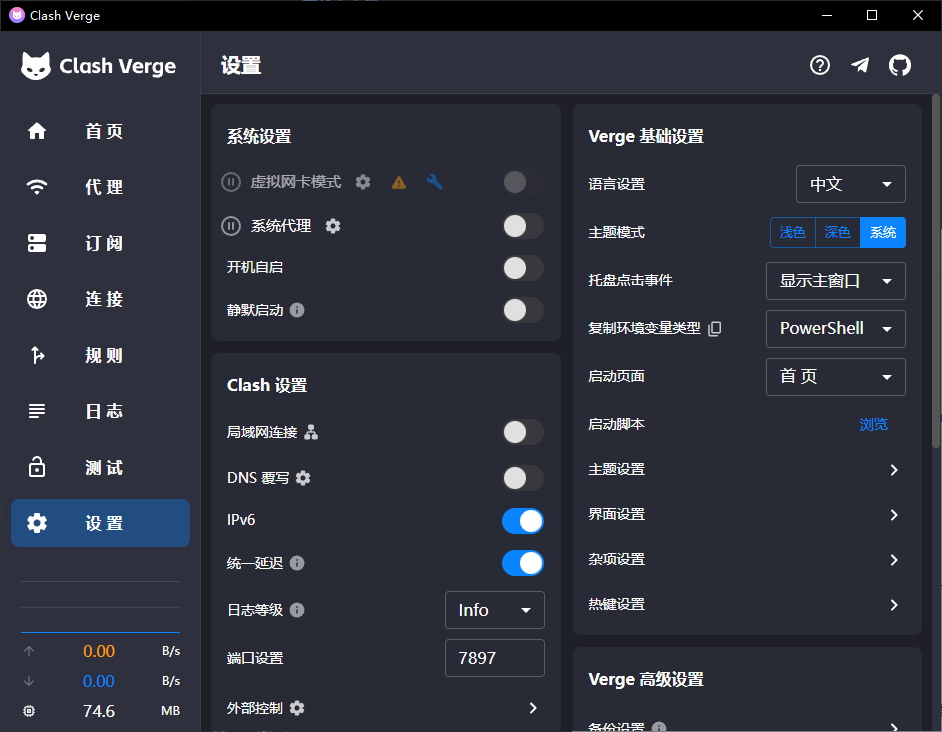Image resolution: width=942 pixels, height=732 pixels.
Task: Go to 订阅 in sidebar
Action: point(100,243)
